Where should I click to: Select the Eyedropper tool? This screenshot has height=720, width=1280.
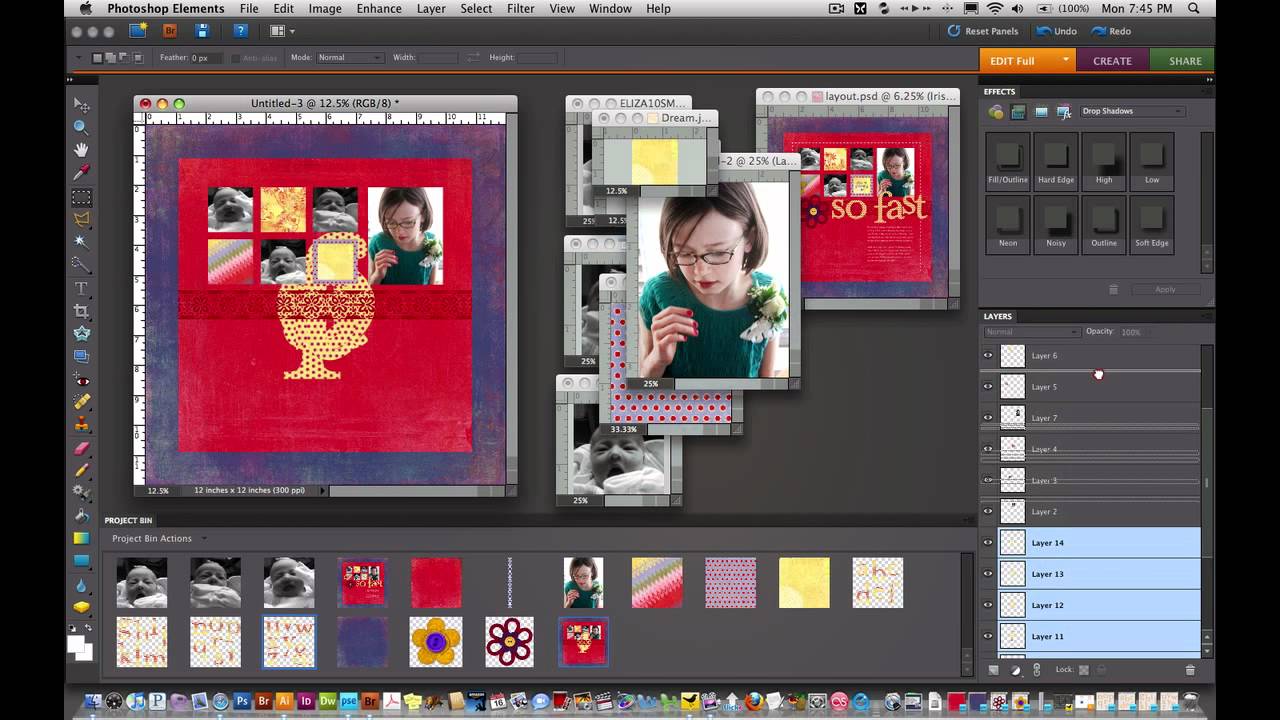82,173
